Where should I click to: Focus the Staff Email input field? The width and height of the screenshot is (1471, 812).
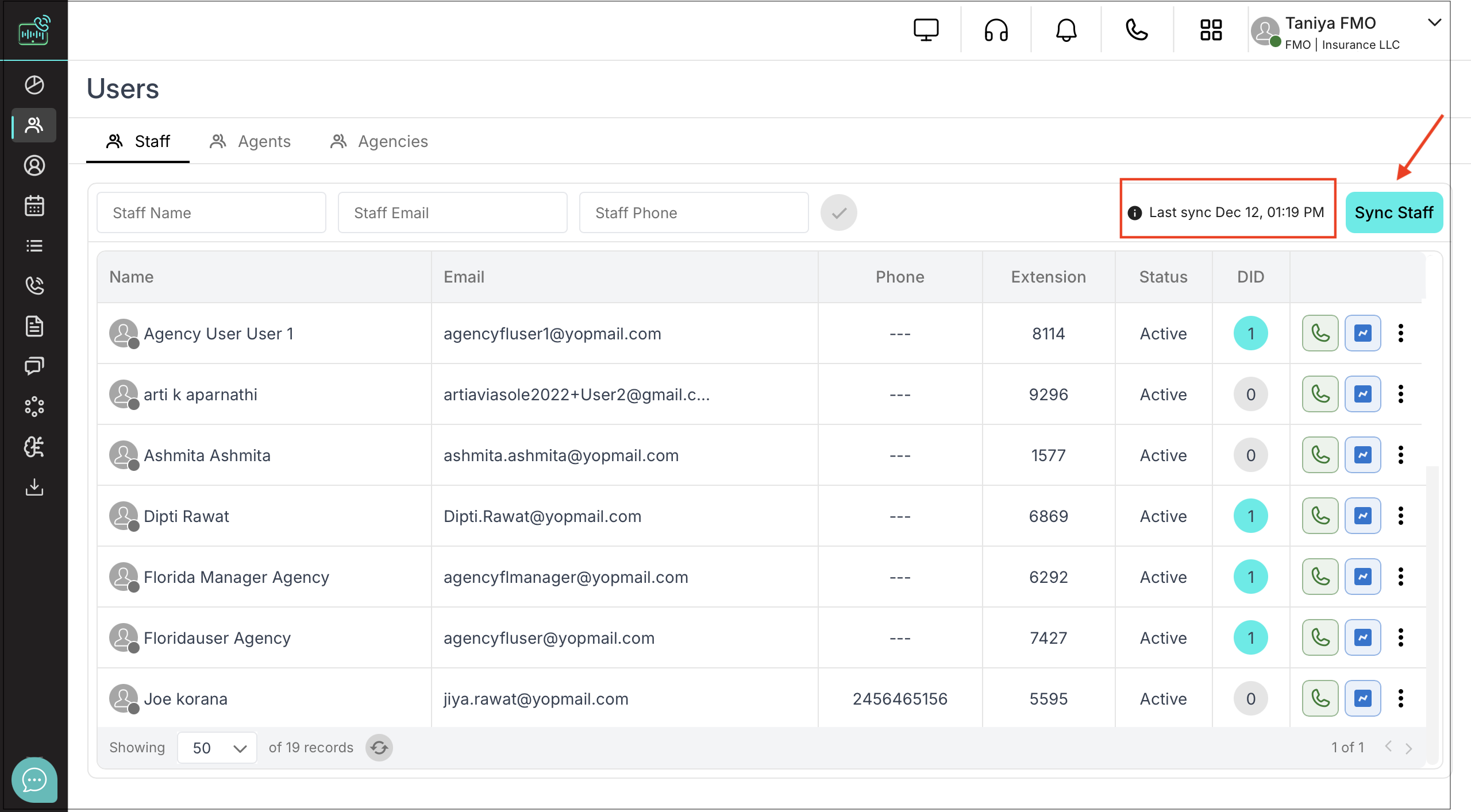coord(452,212)
